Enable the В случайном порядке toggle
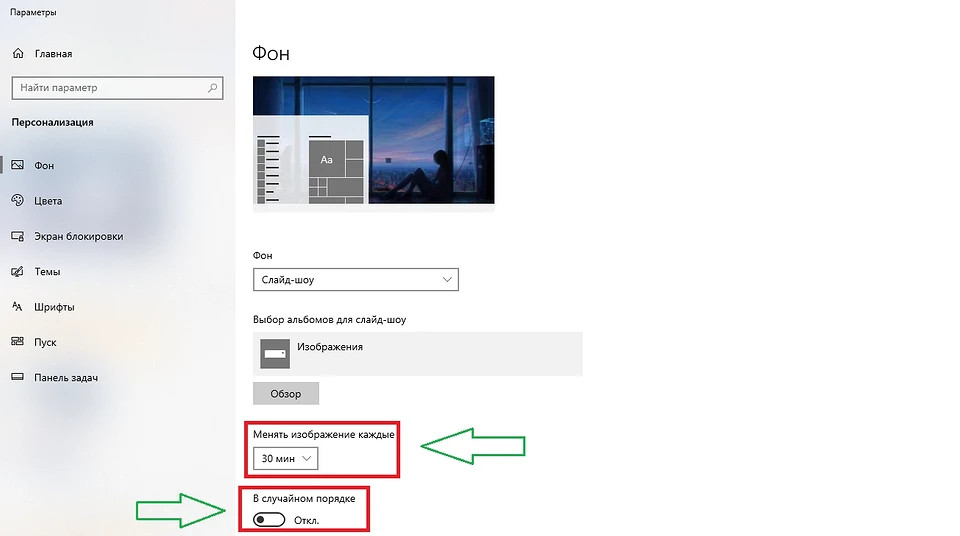The image size is (960, 536). (269, 520)
